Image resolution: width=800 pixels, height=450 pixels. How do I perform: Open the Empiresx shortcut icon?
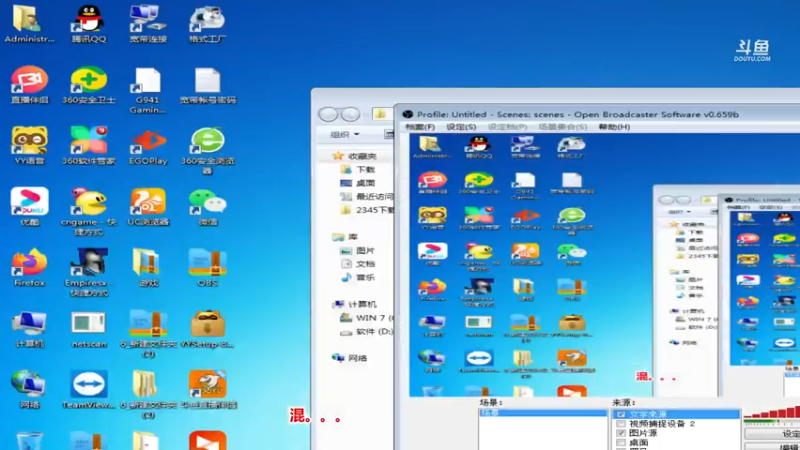[89, 272]
